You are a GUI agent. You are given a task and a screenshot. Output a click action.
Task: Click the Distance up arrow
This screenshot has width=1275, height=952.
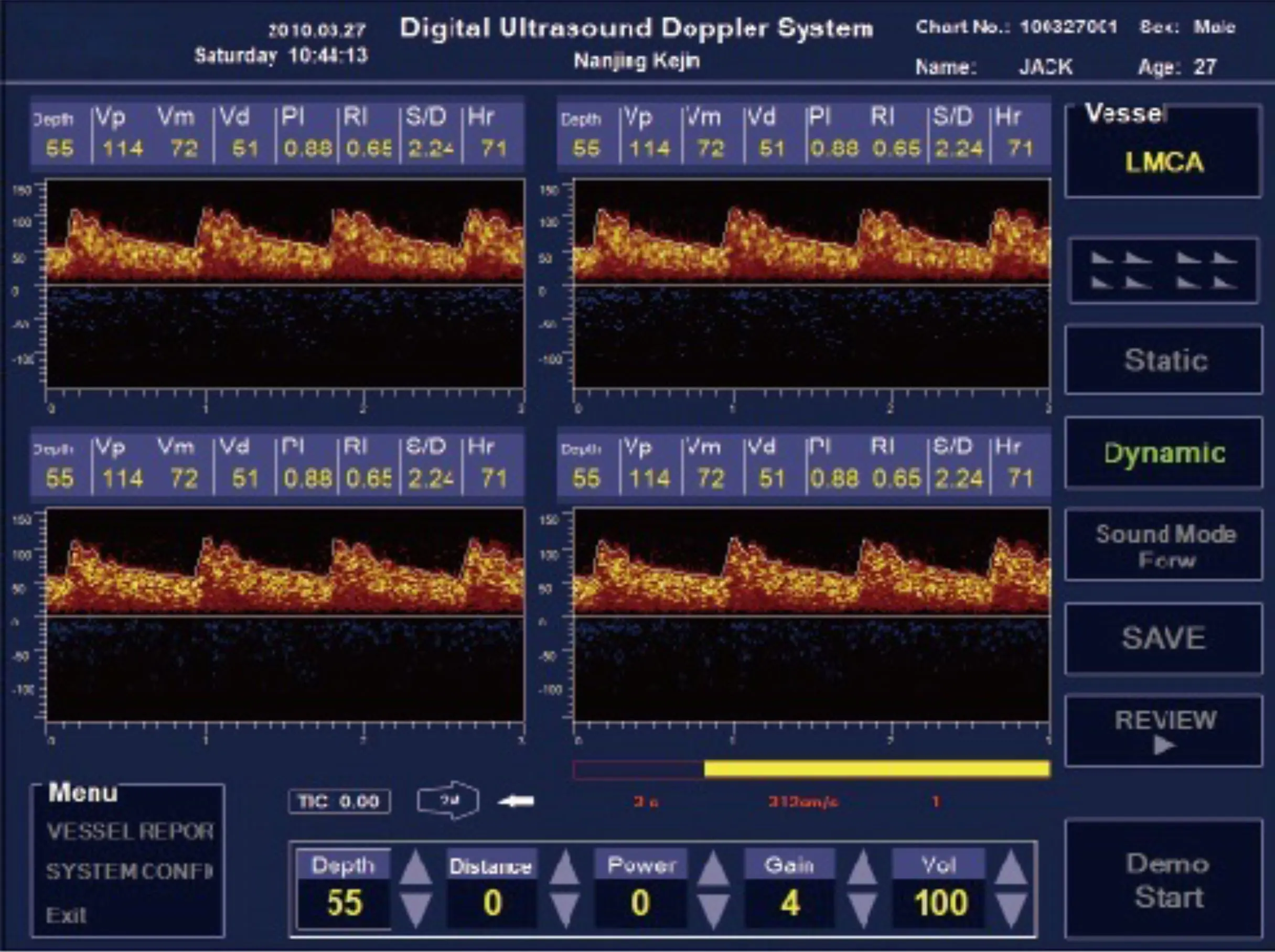point(564,869)
